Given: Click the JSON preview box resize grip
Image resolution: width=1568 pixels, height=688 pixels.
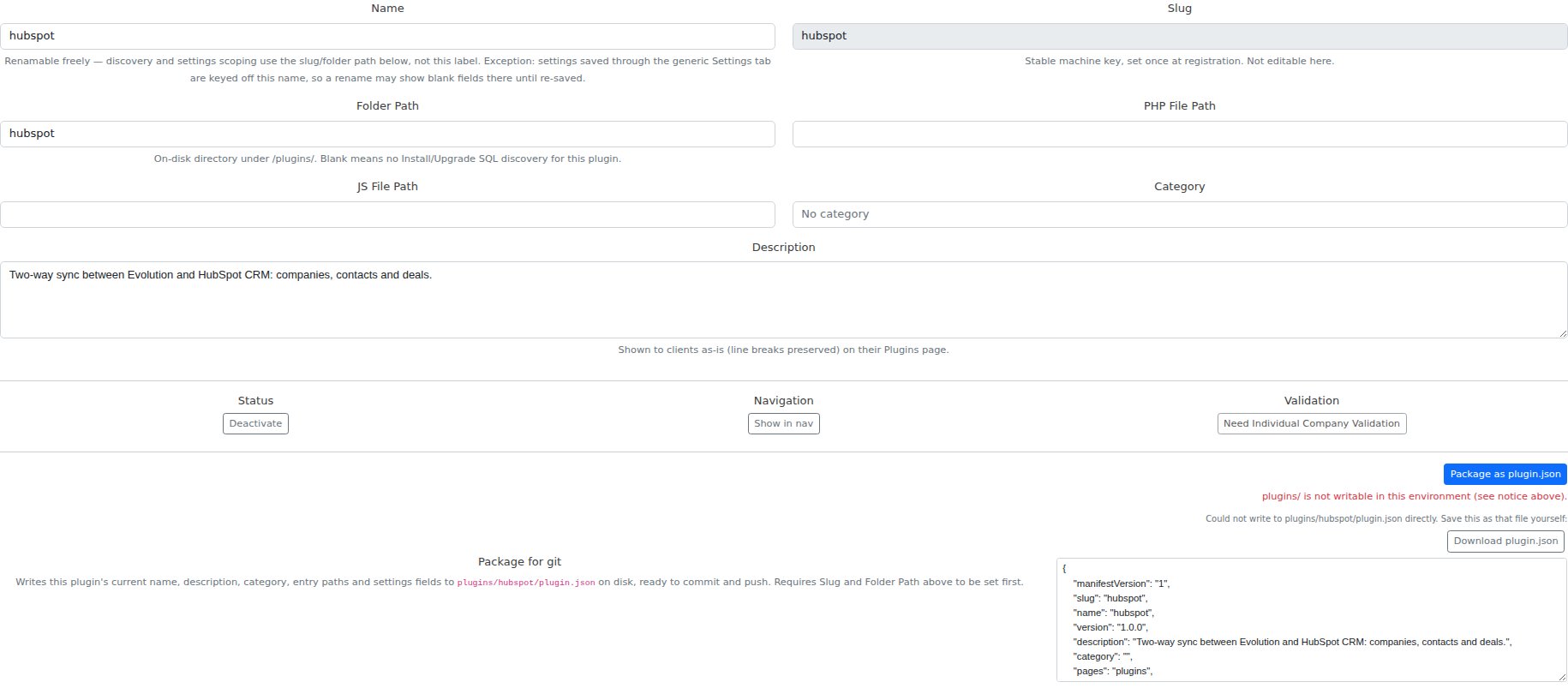Looking at the screenshot, I should 1561,676.
